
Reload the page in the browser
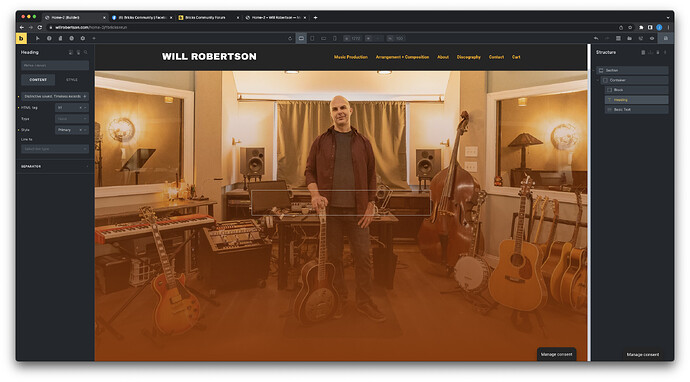(40, 27)
